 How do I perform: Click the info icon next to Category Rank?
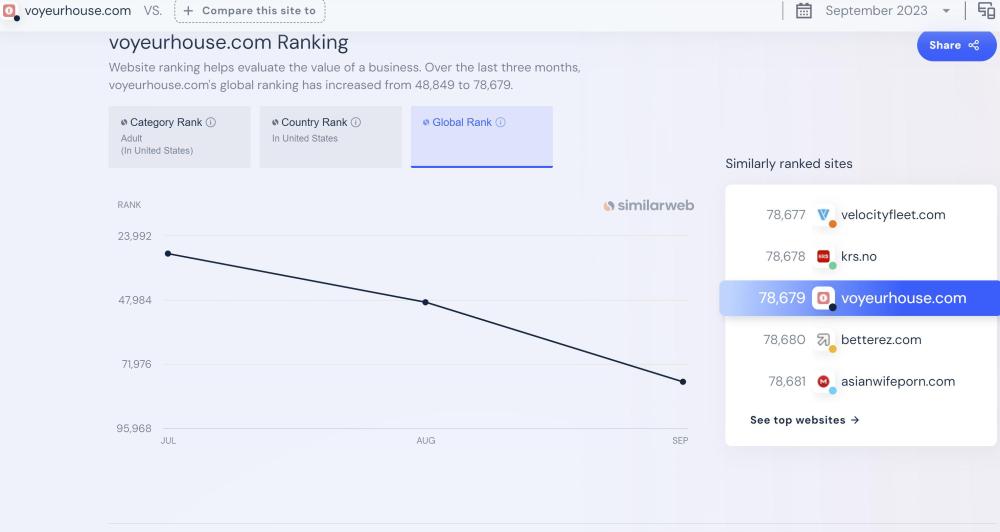(x=211, y=122)
